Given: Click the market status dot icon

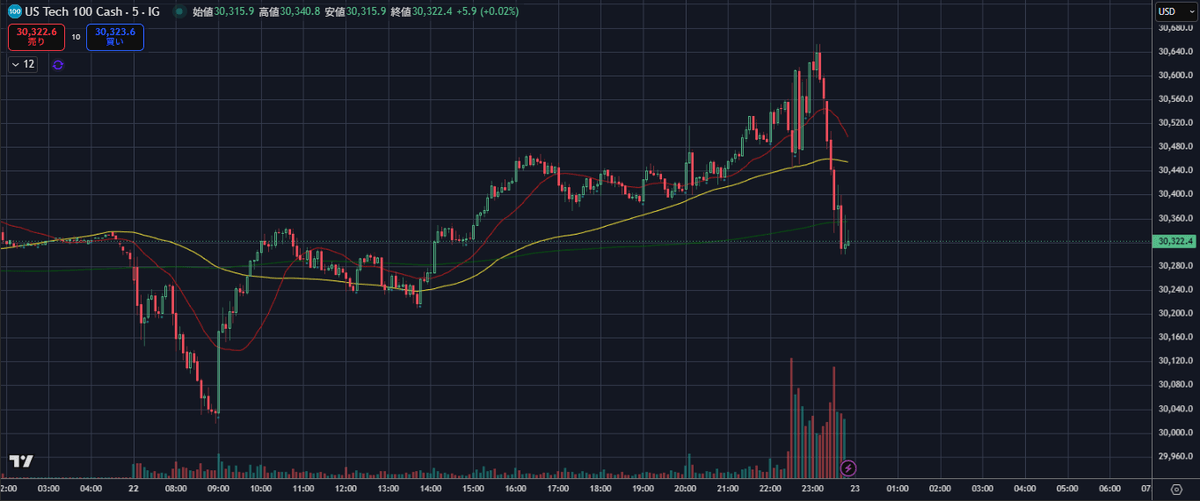Looking at the screenshot, I should coord(179,11).
